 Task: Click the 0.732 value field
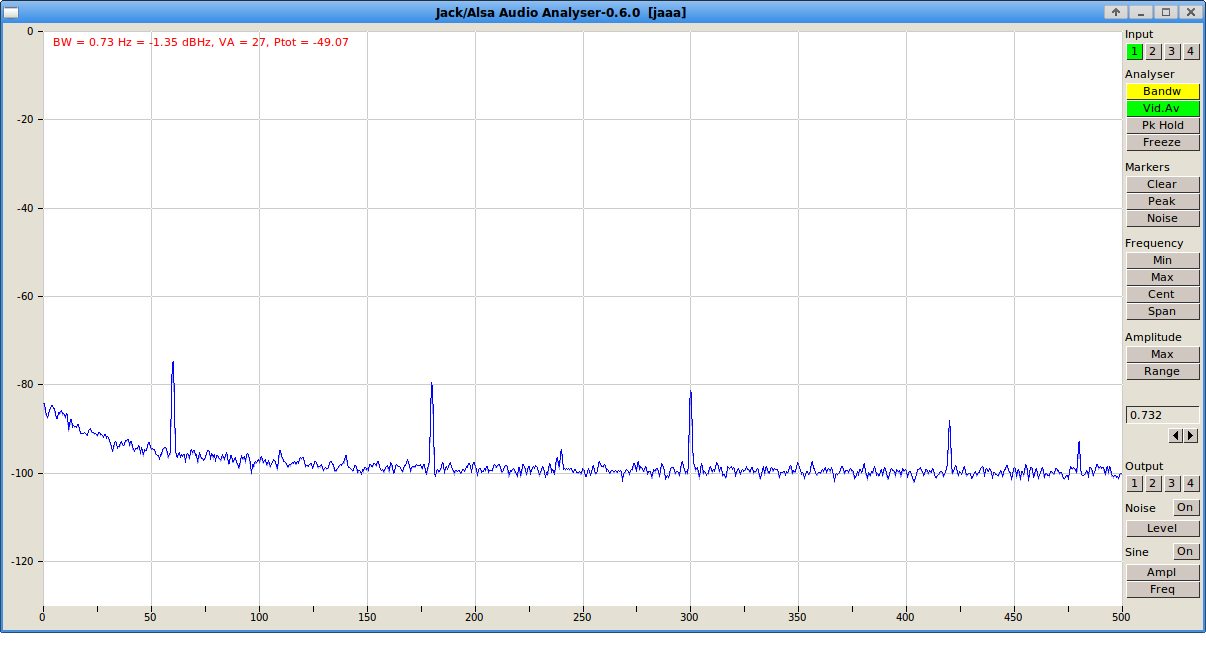[x=1163, y=415]
